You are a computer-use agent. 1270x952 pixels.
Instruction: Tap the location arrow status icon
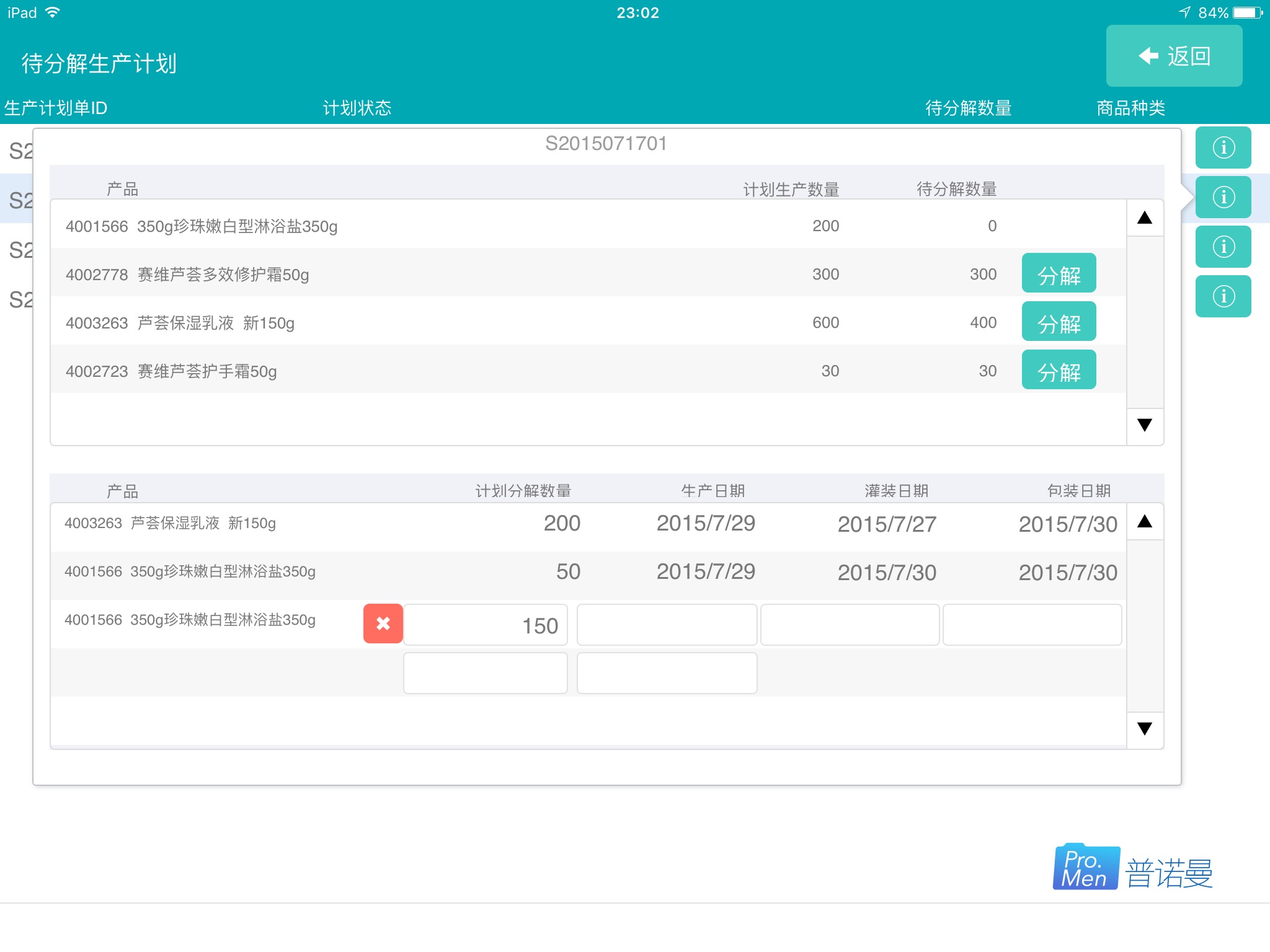[1184, 12]
